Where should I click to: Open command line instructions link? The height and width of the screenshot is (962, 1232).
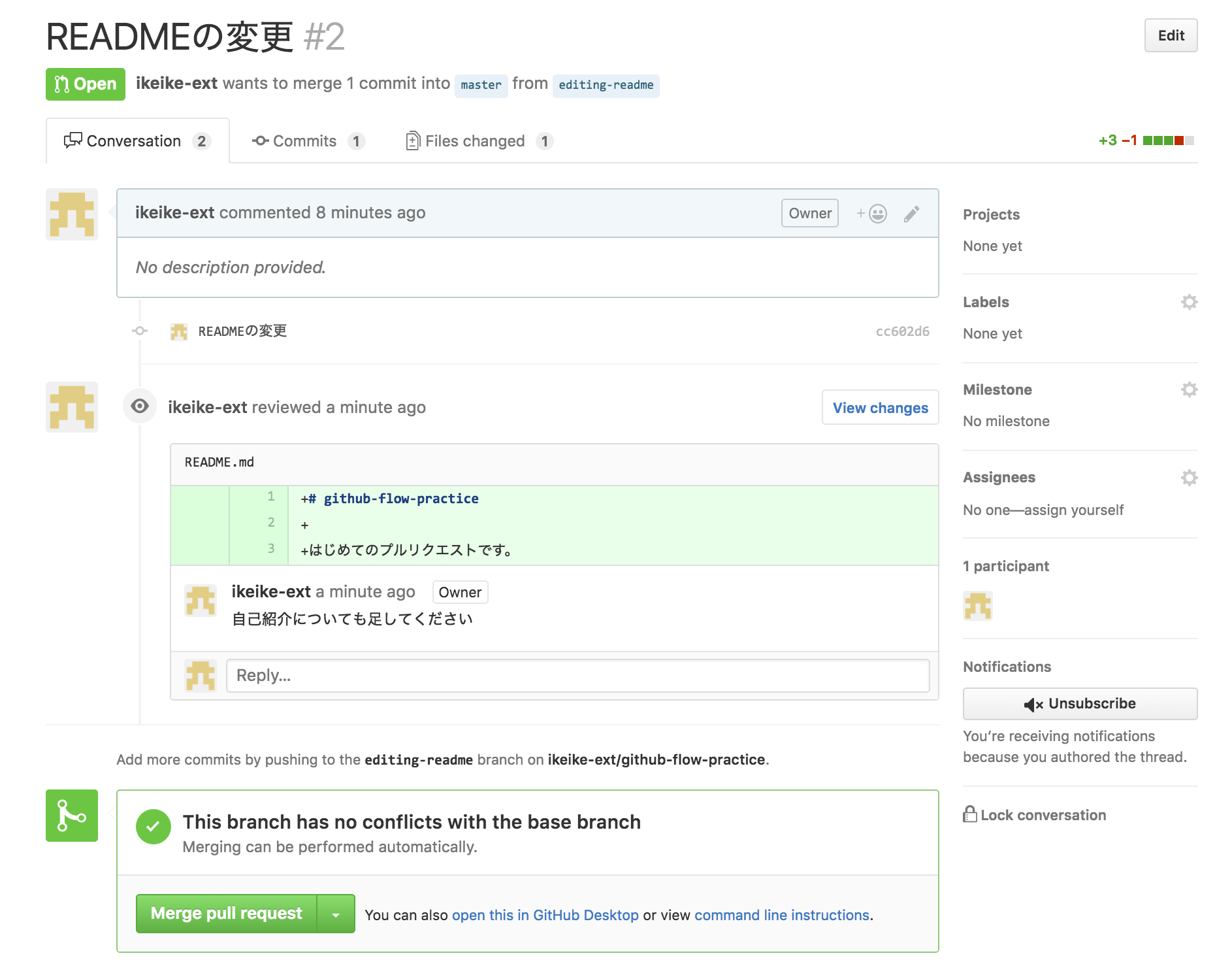click(782, 915)
